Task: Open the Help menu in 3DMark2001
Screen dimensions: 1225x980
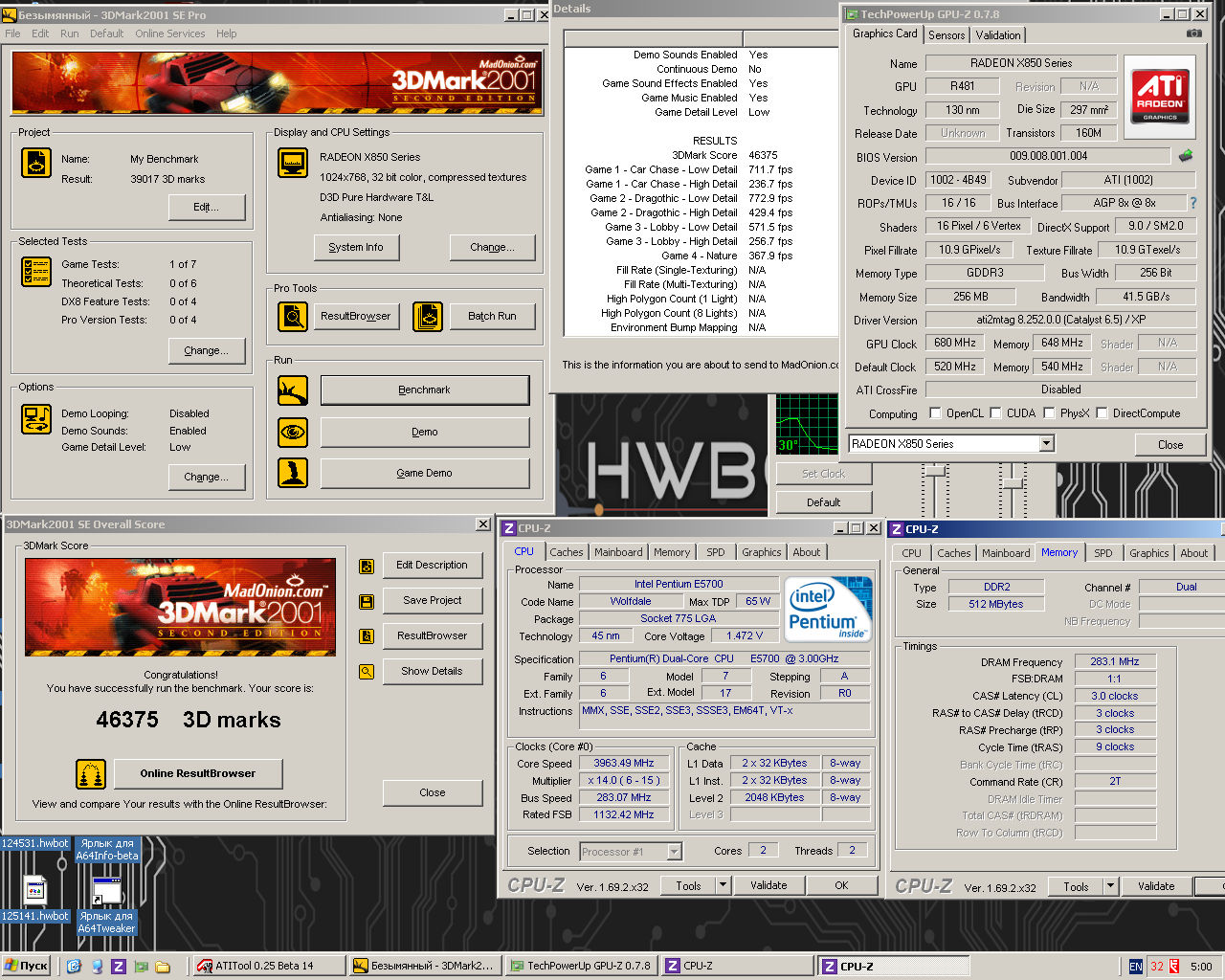Action: point(227,33)
